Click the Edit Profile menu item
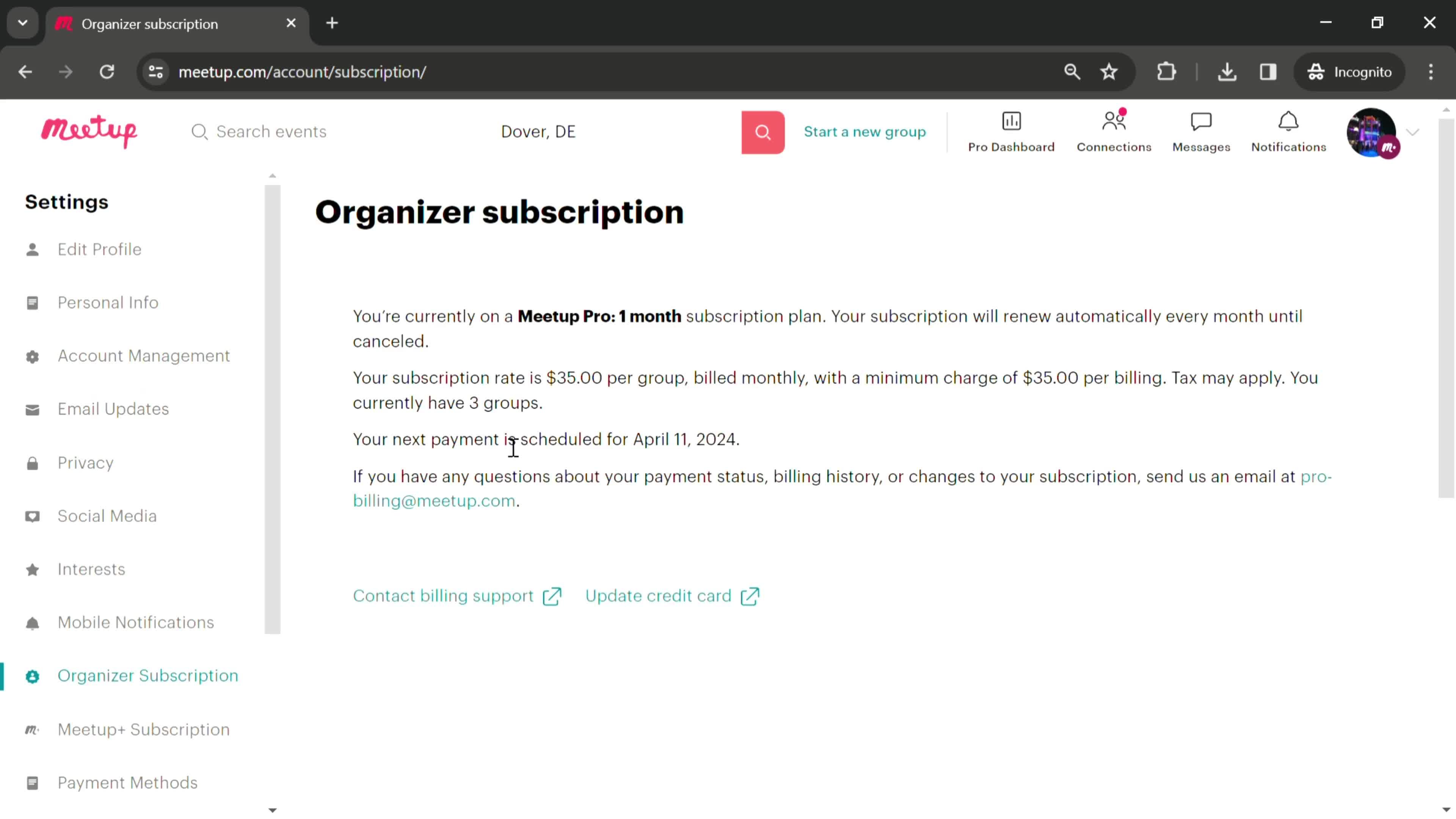1456x819 pixels. 99,249
